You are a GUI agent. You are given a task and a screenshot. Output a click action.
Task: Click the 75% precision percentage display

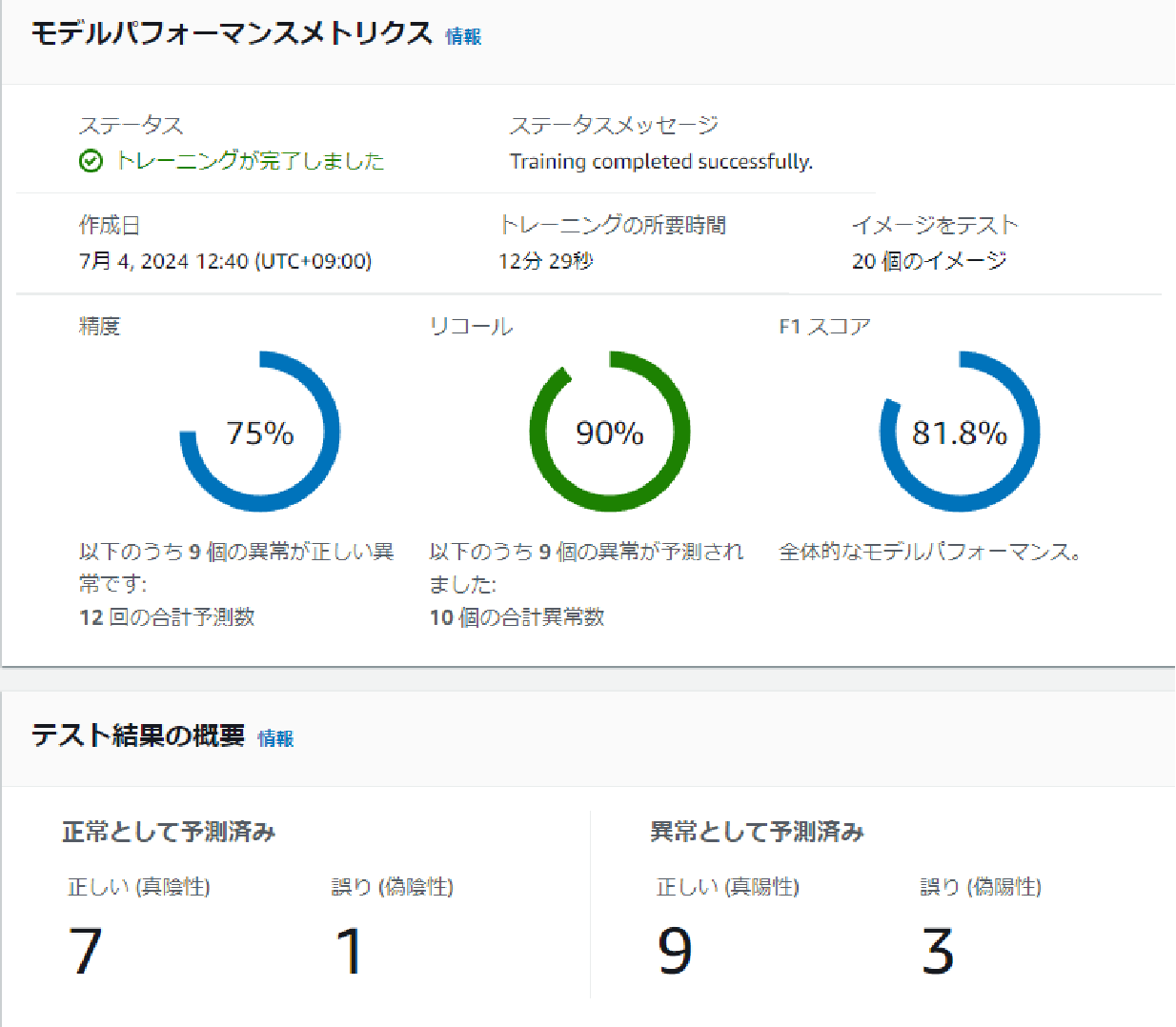pyautogui.click(x=259, y=433)
